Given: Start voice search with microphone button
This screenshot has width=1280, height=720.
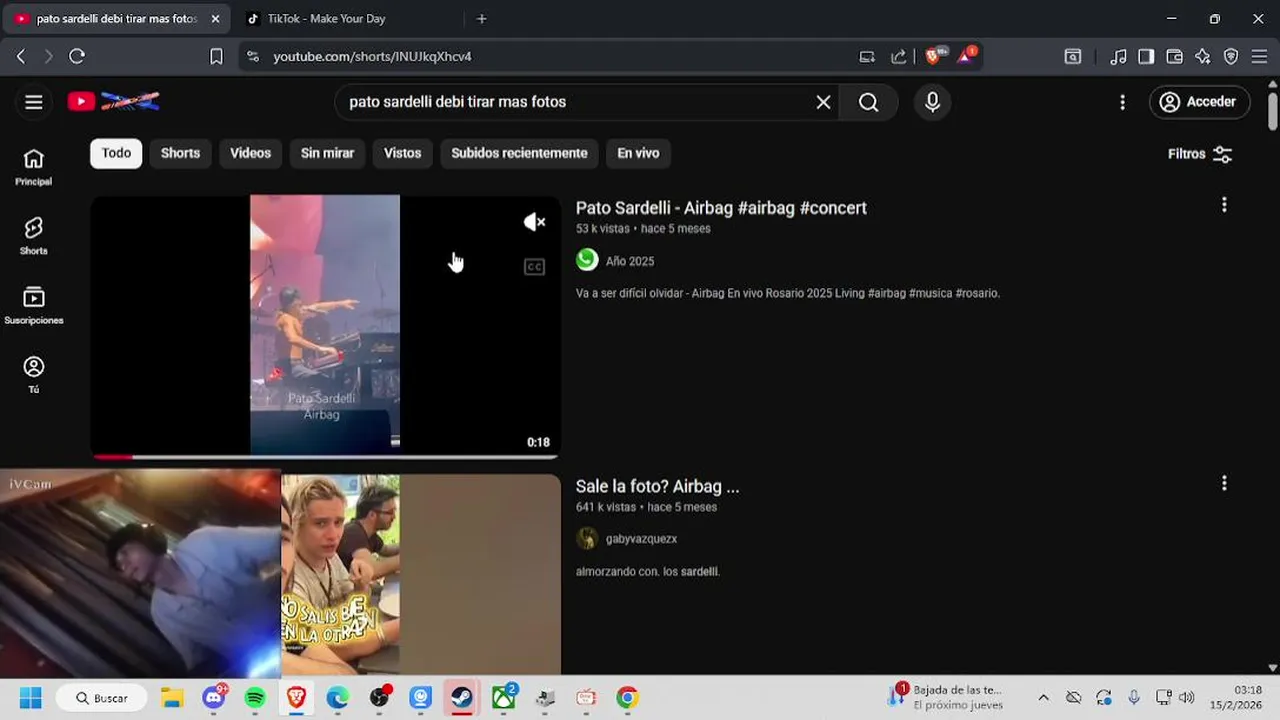Looking at the screenshot, I should coord(932,102).
